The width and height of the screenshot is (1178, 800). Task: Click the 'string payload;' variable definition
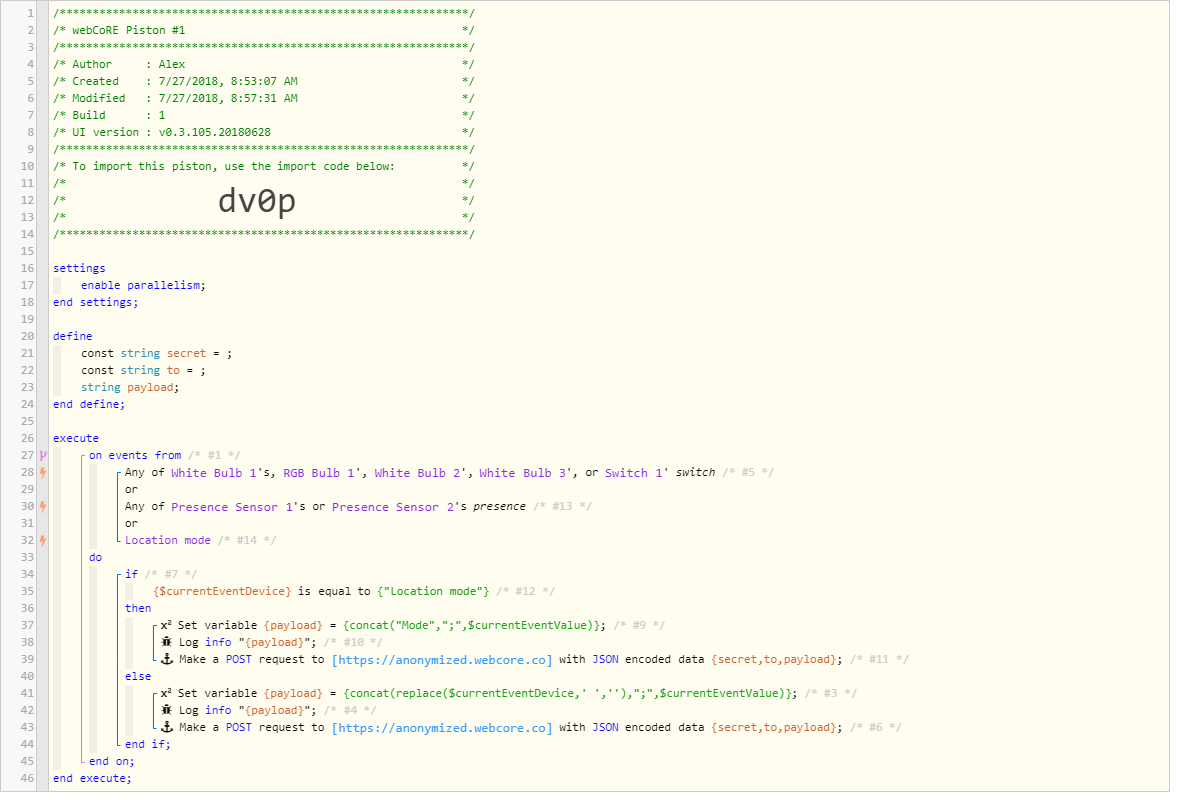click(130, 387)
